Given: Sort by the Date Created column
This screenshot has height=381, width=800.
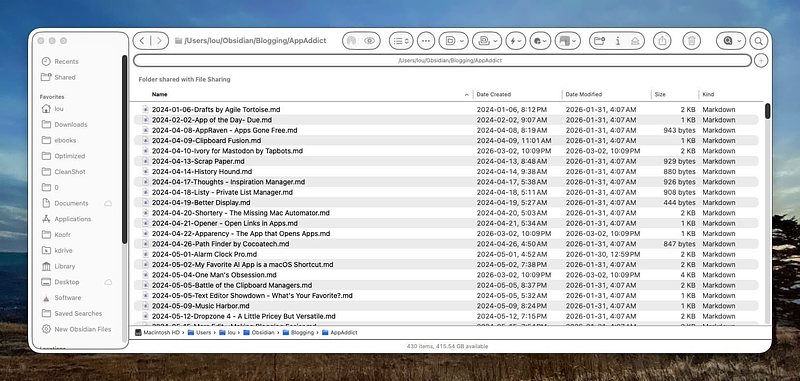Looking at the screenshot, I should click(x=493, y=94).
